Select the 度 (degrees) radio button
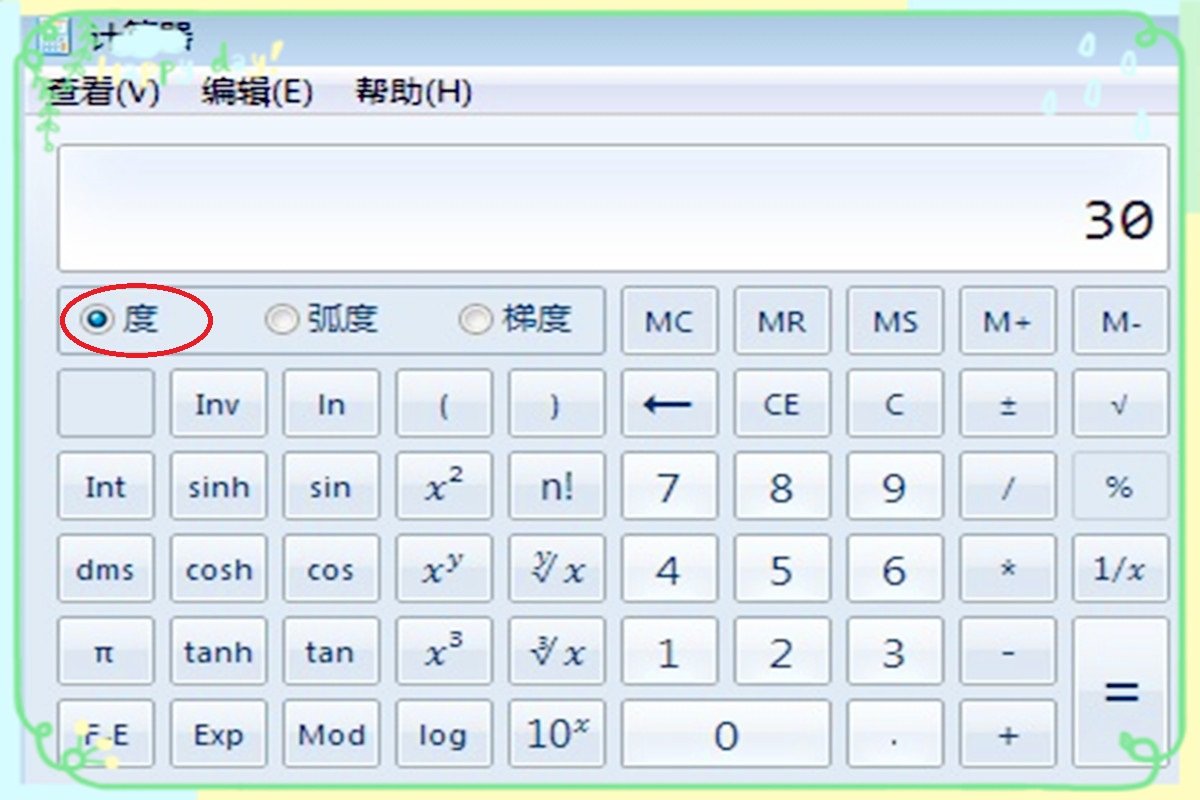The height and width of the screenshot is (800, 1200). [x=97, y=319]
